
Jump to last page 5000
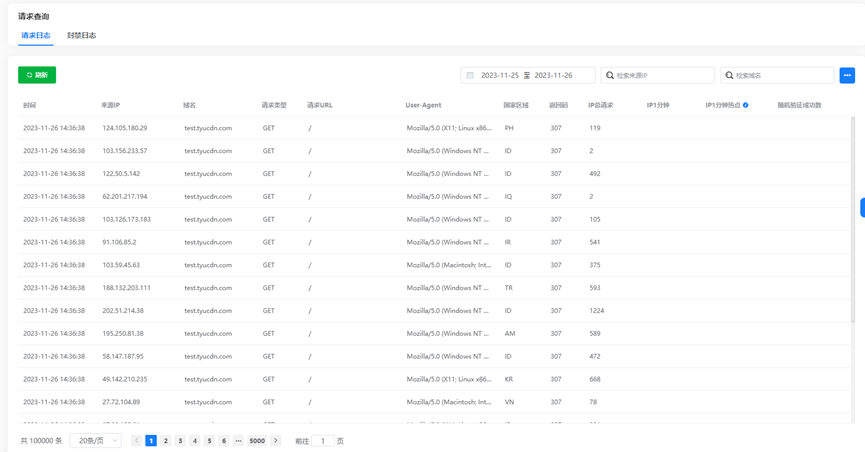[x=257, y=440]
